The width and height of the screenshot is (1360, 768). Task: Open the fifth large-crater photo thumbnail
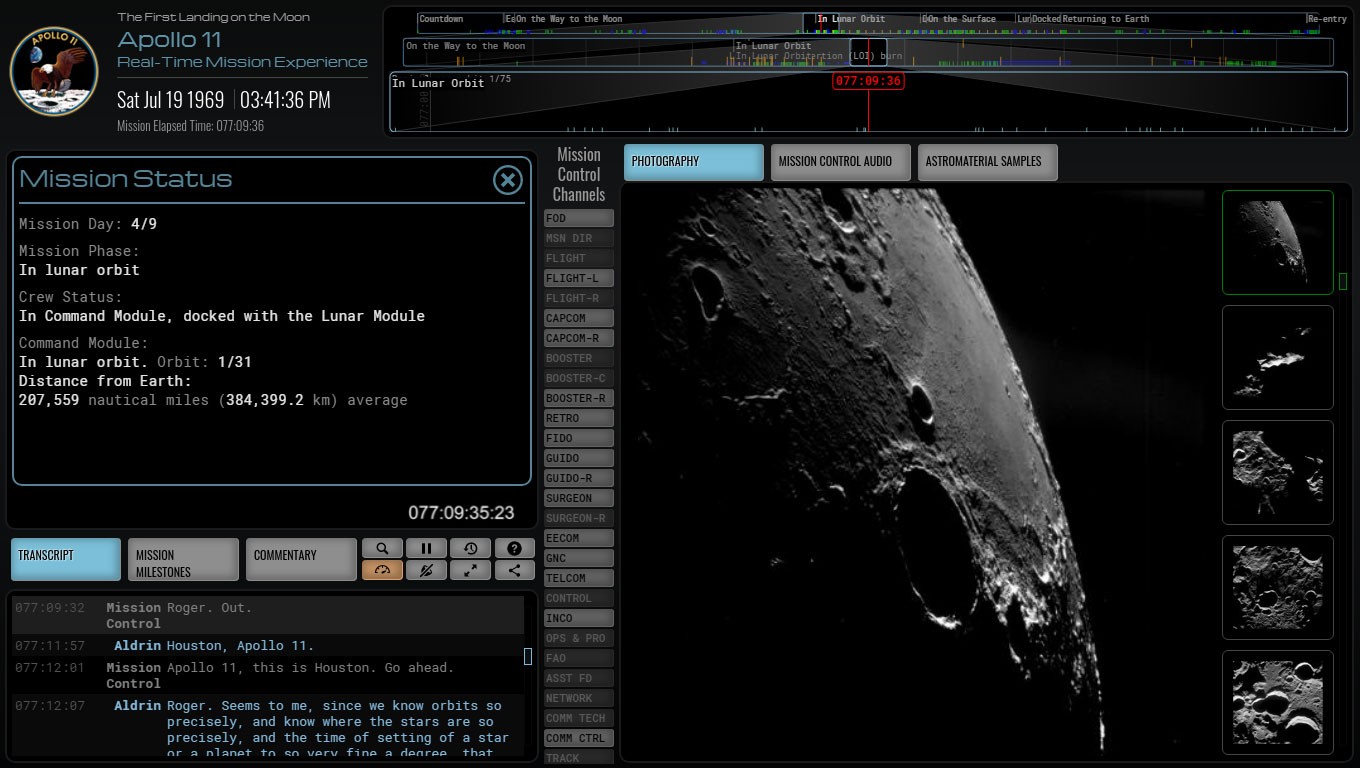click(x=1278, y=702)
